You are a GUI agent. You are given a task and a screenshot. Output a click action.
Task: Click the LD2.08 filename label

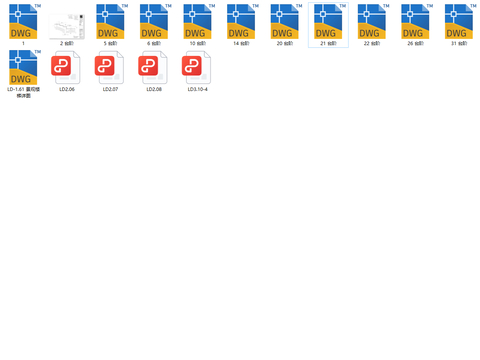pos(154,89)
